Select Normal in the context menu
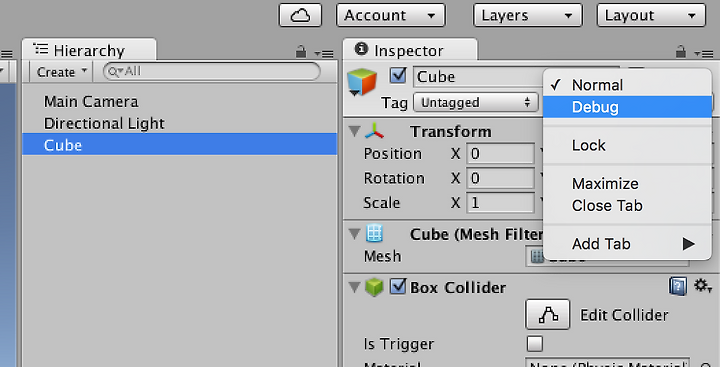This screenshot has width=720, height=367. coord(627,85)
